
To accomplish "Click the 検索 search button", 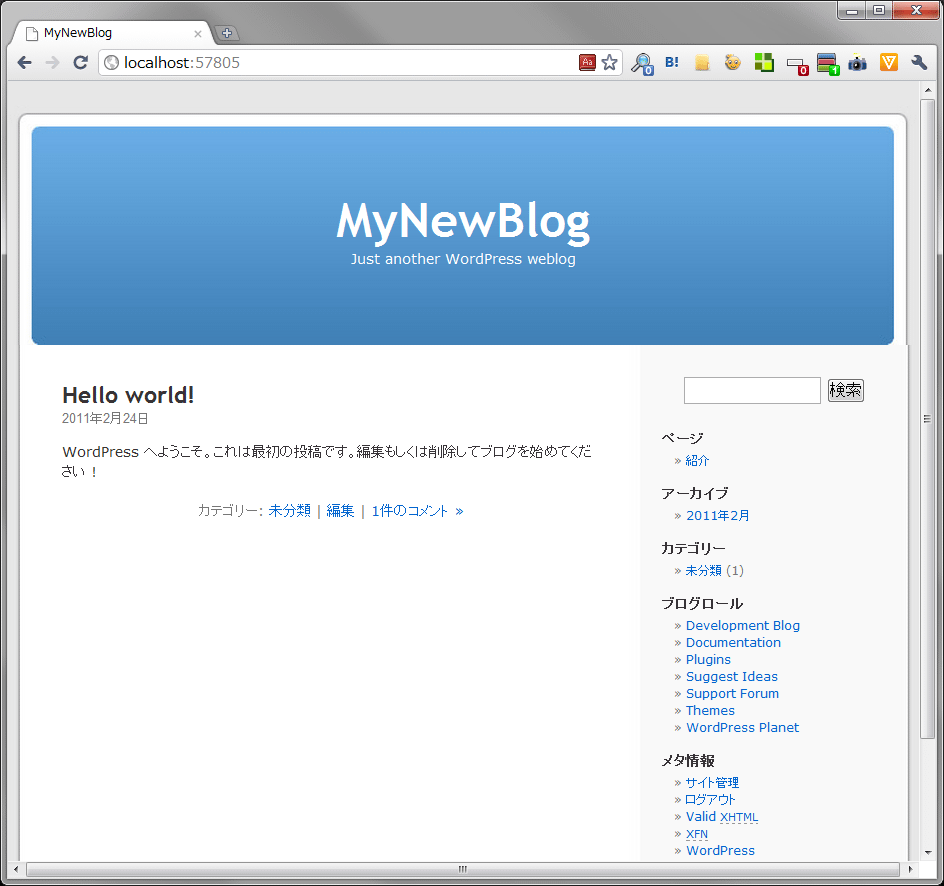I will (846, 390).
